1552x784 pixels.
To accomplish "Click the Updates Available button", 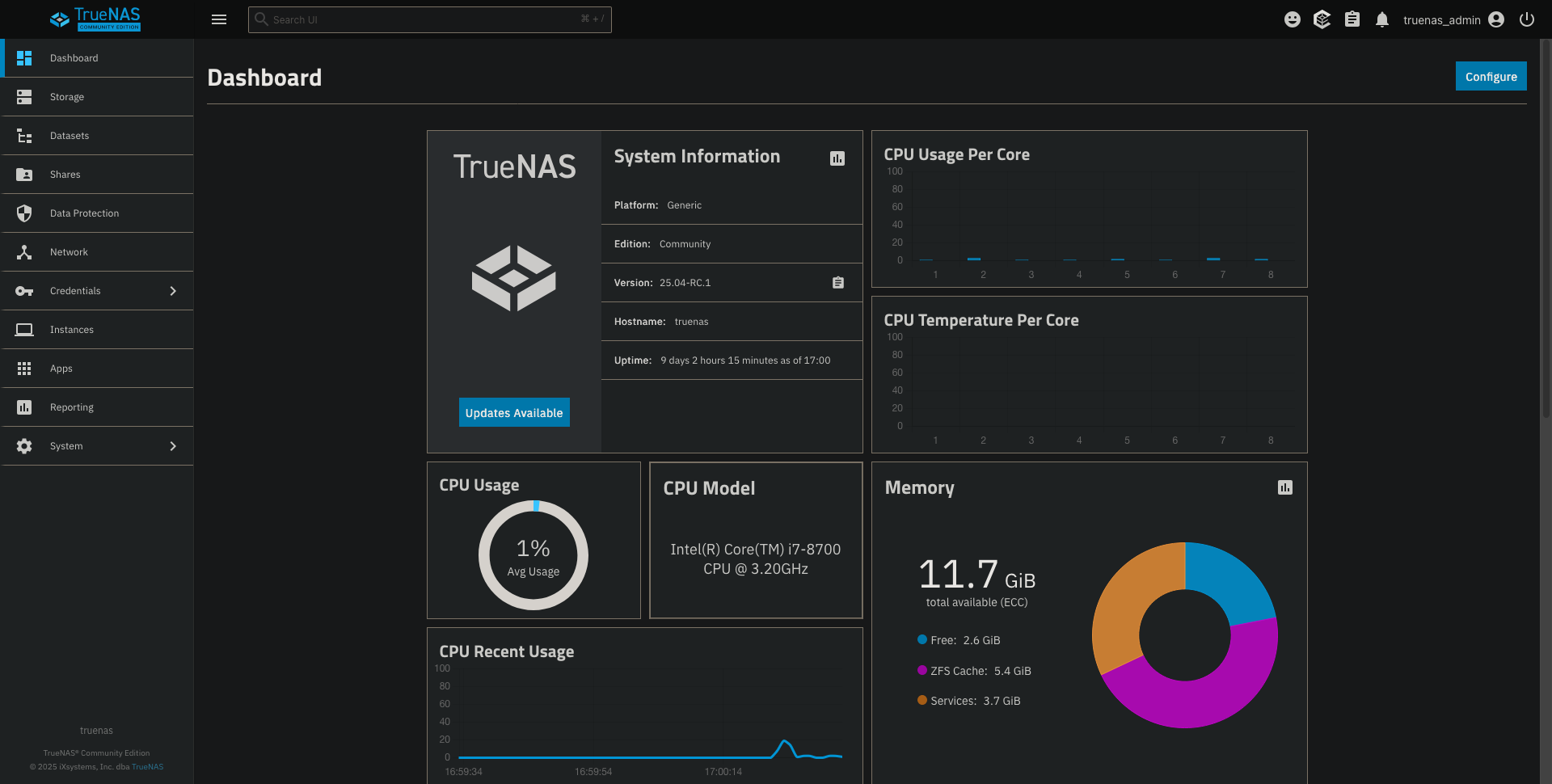I will (x=514, y=412).
